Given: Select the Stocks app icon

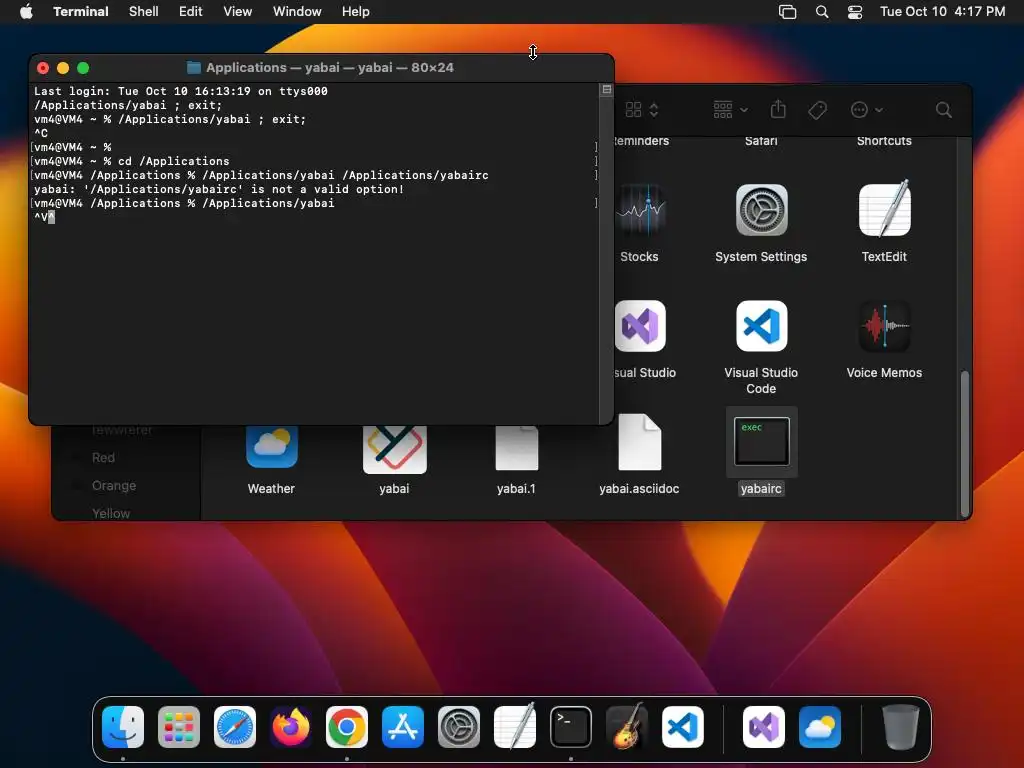Looking at the screenshot, I should [x=640, y=210].
